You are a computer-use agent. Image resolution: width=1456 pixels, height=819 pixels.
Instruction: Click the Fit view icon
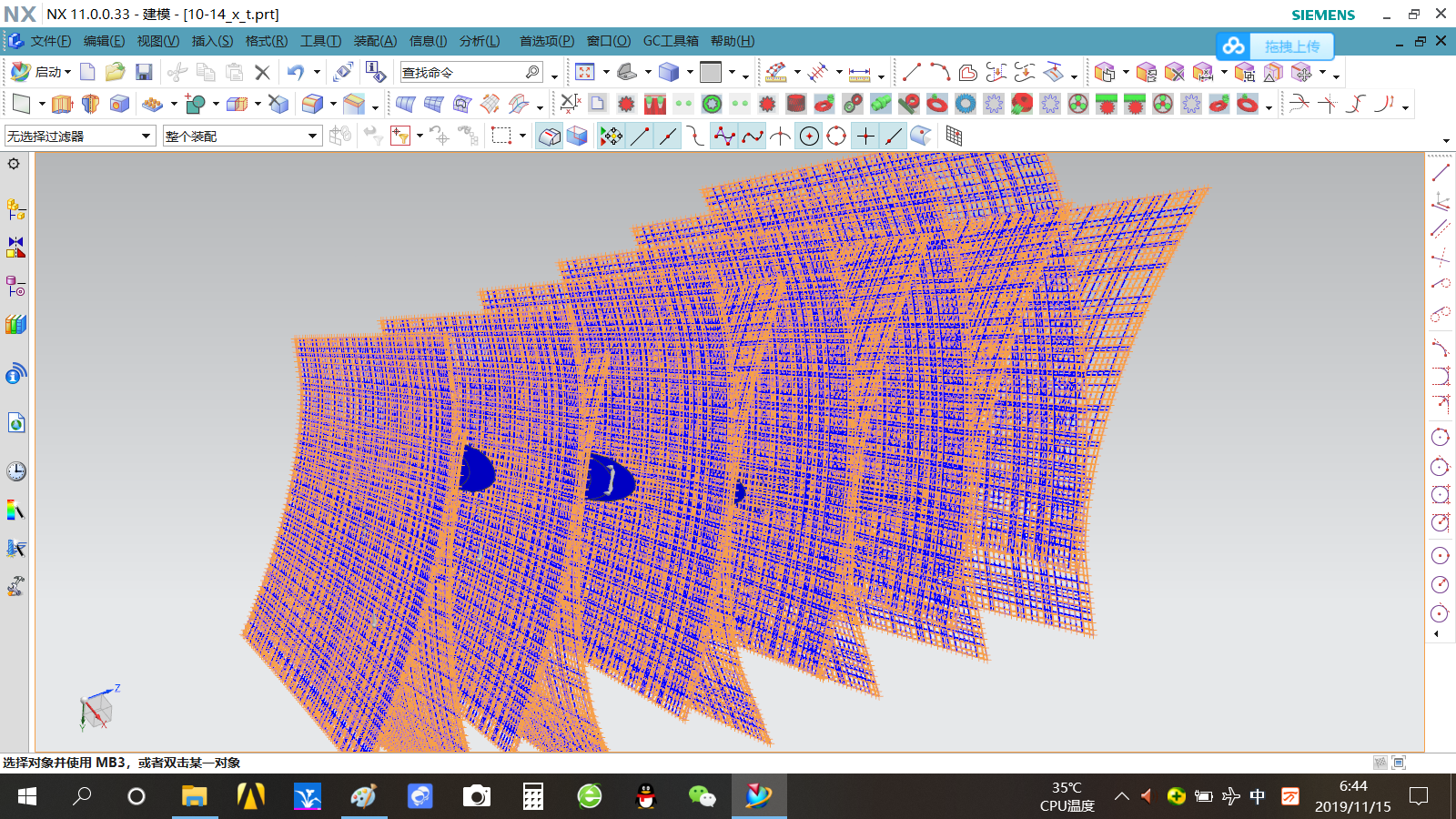point(585,72)
